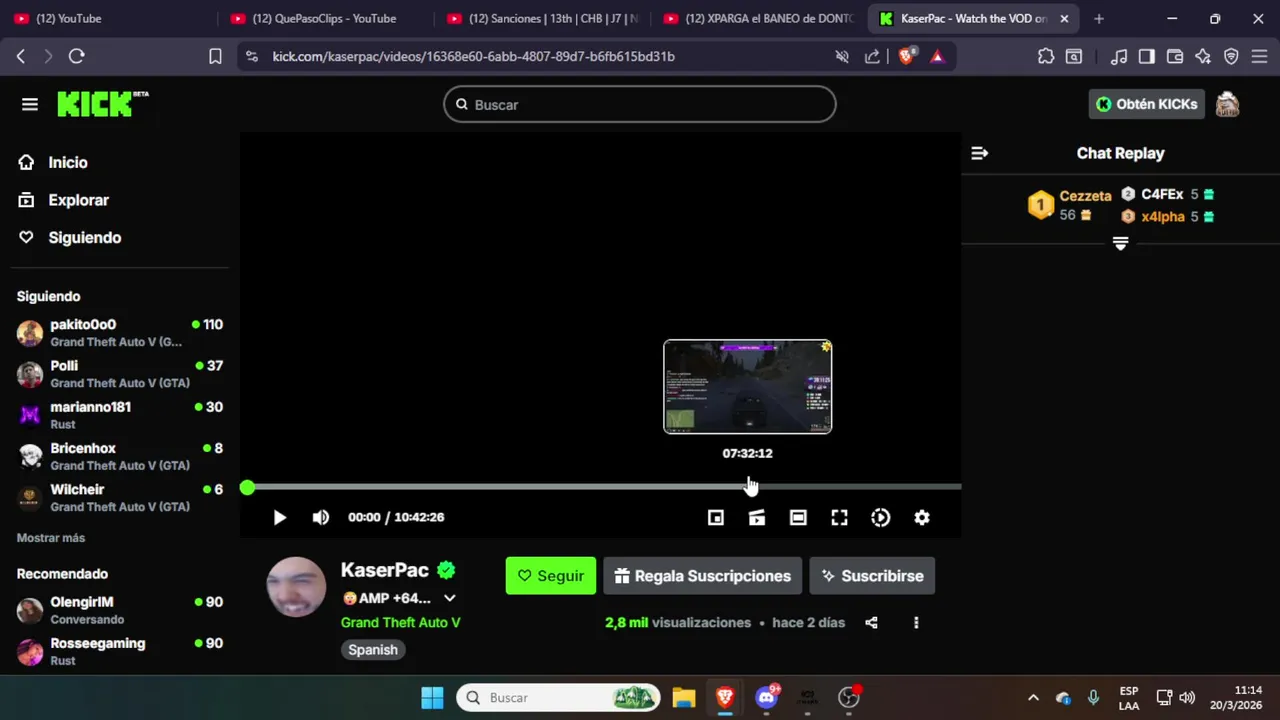Enable mini player mode
This screenshot has height=720, width=1280.
[x=716, y=517]
